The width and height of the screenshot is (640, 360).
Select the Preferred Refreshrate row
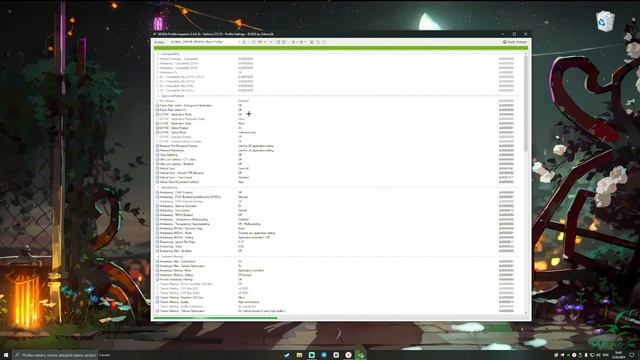pos(339,150)
